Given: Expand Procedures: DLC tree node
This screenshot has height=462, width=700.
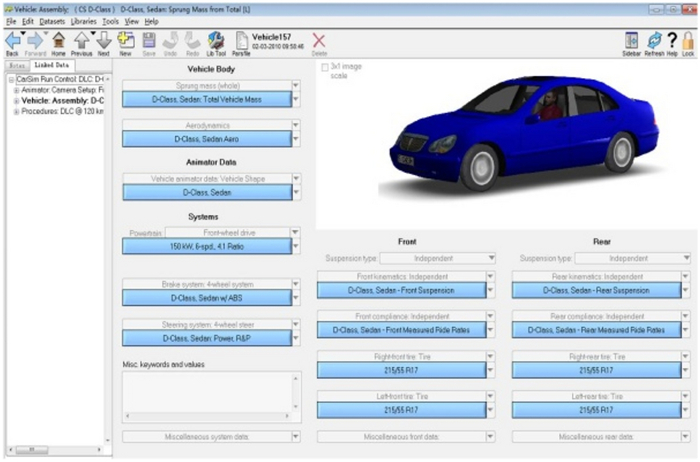Looking at the screenshot, I should click(x=16, y=112).
